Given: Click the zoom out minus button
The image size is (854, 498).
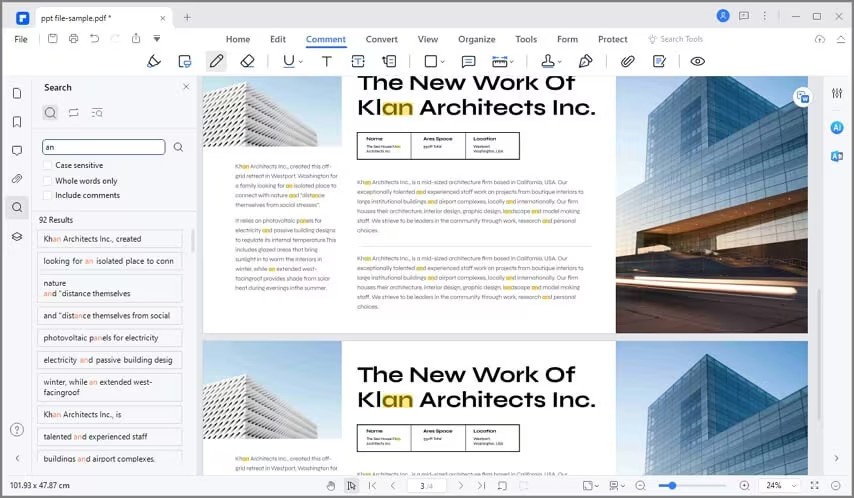Looking at the screenshot, I should (x=640, y=485).
